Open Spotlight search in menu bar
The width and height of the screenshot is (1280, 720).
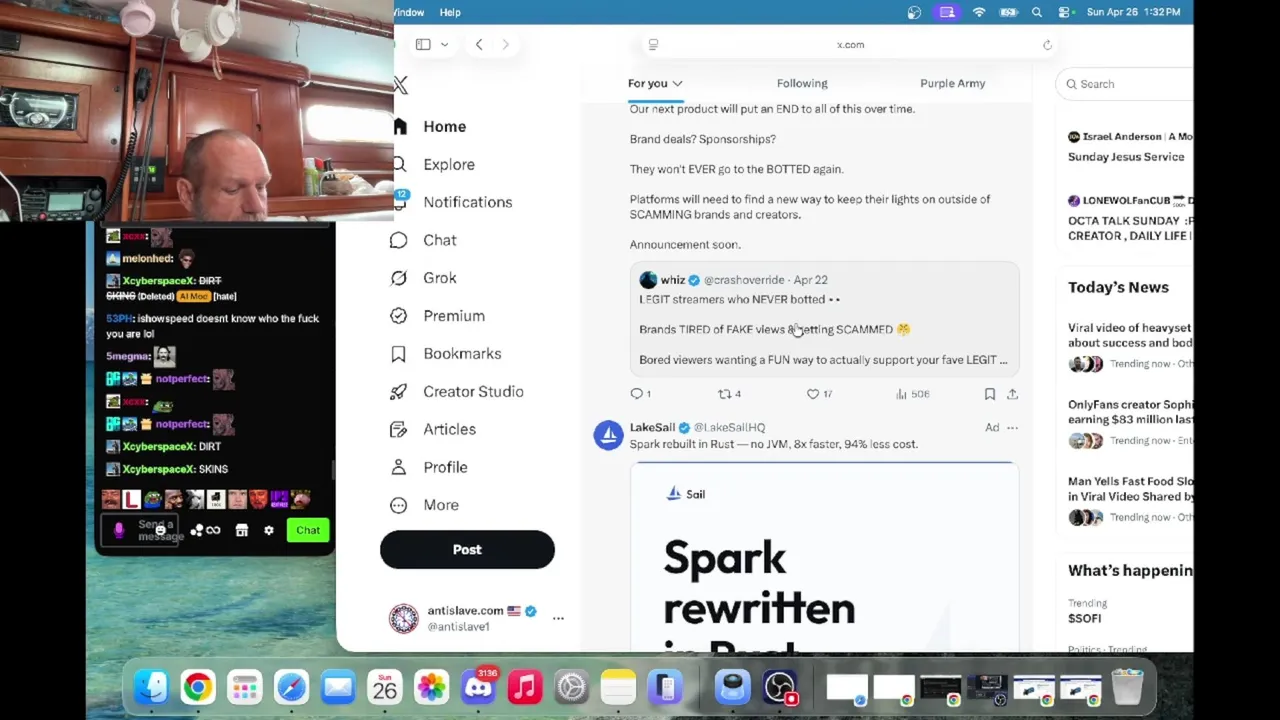point(1037,12)
